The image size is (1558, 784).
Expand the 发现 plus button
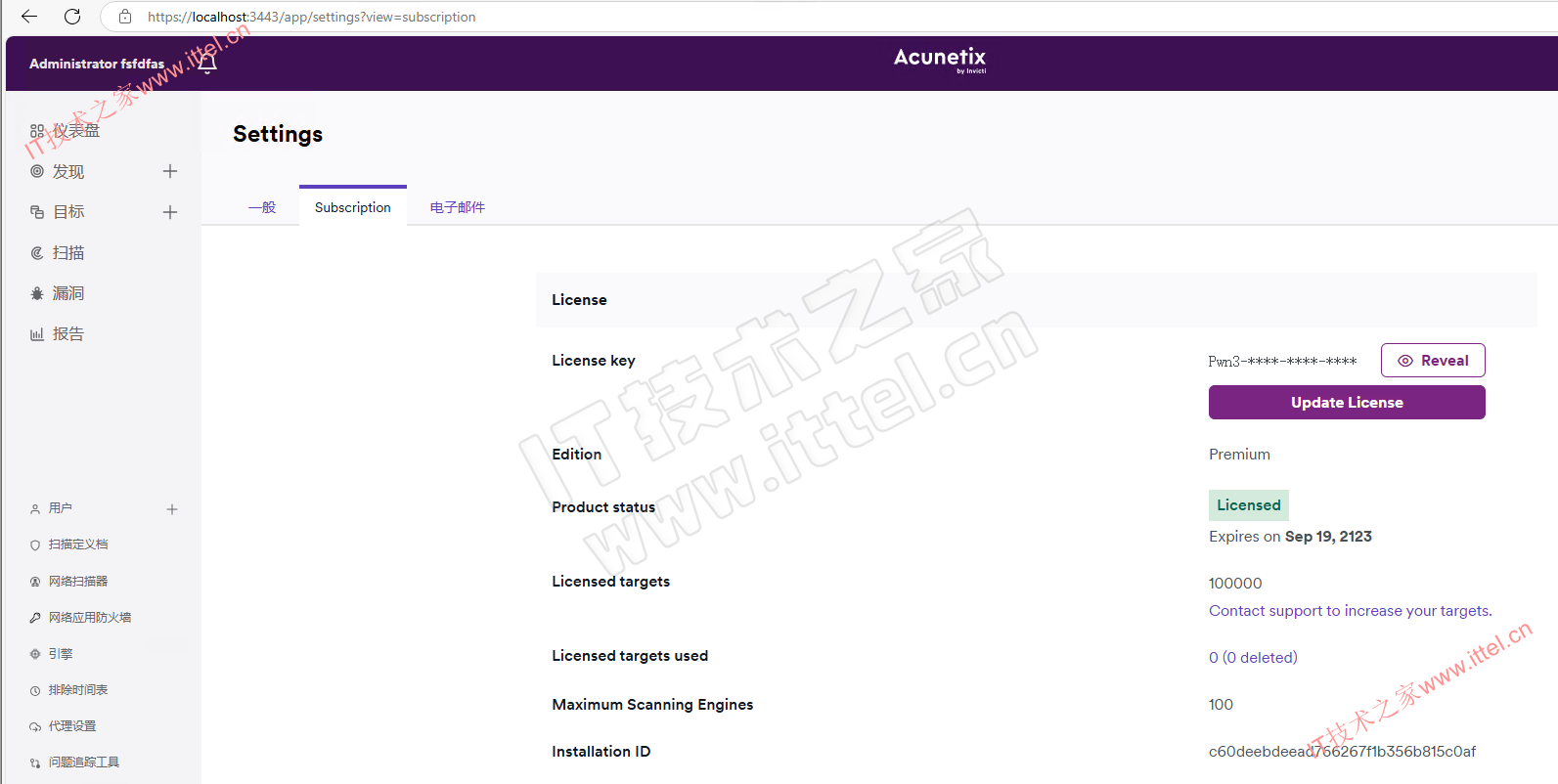coord(170,171)
